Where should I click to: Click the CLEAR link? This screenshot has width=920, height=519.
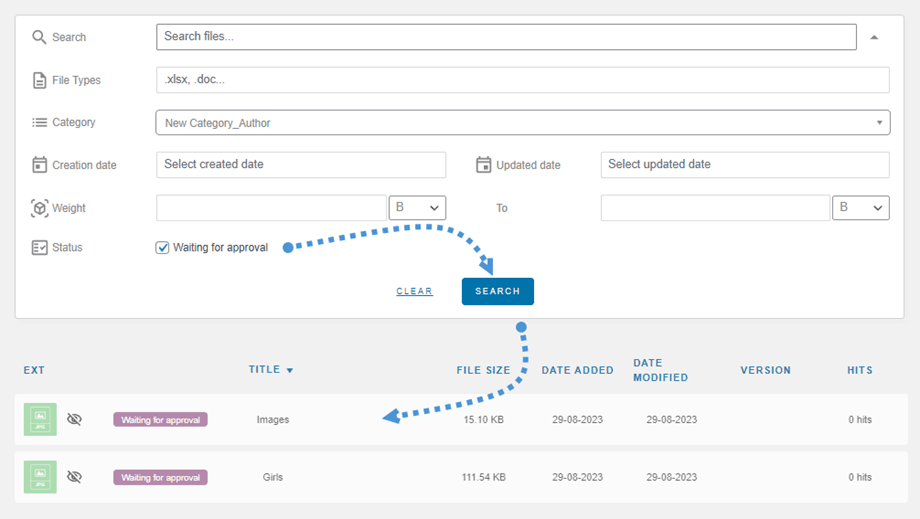click(x=414, y=292)
